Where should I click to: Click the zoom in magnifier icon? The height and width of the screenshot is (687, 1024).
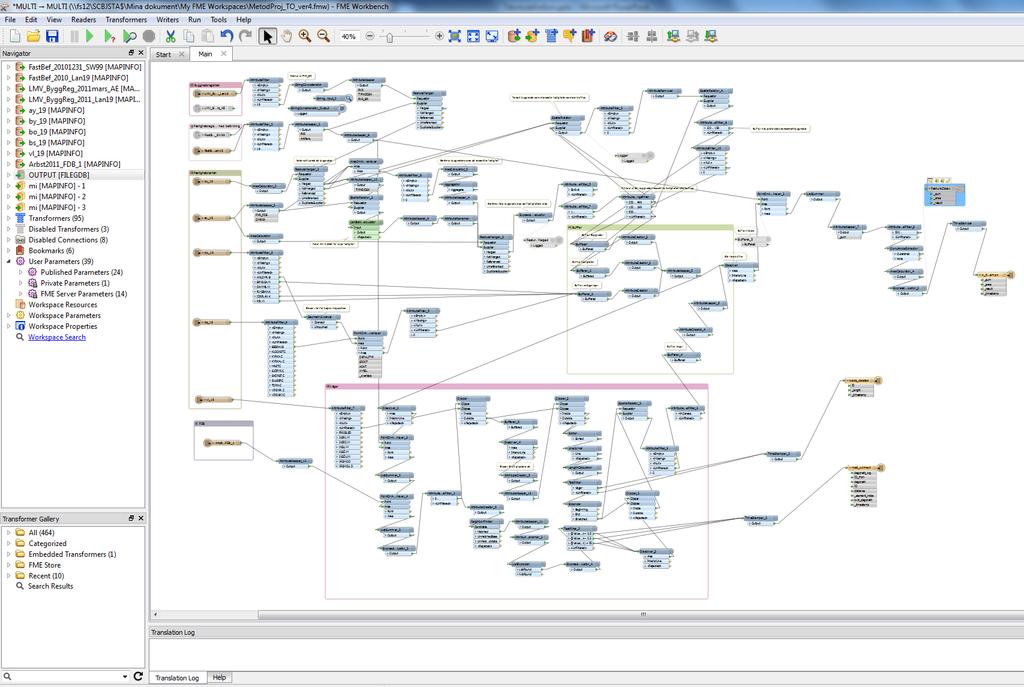tap(305, 36)
